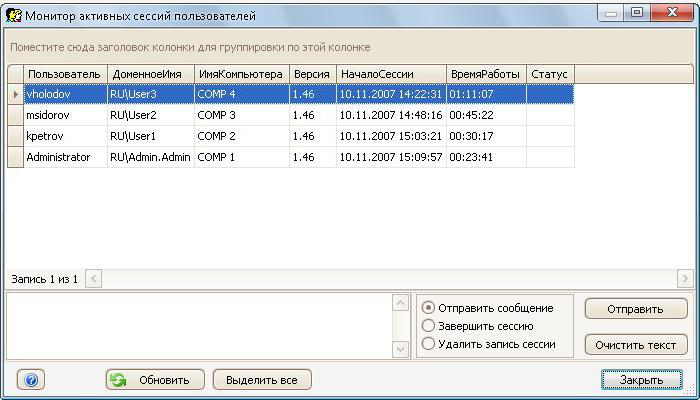Sort by the ИмяКомпьютера column header

pos(242,75)
